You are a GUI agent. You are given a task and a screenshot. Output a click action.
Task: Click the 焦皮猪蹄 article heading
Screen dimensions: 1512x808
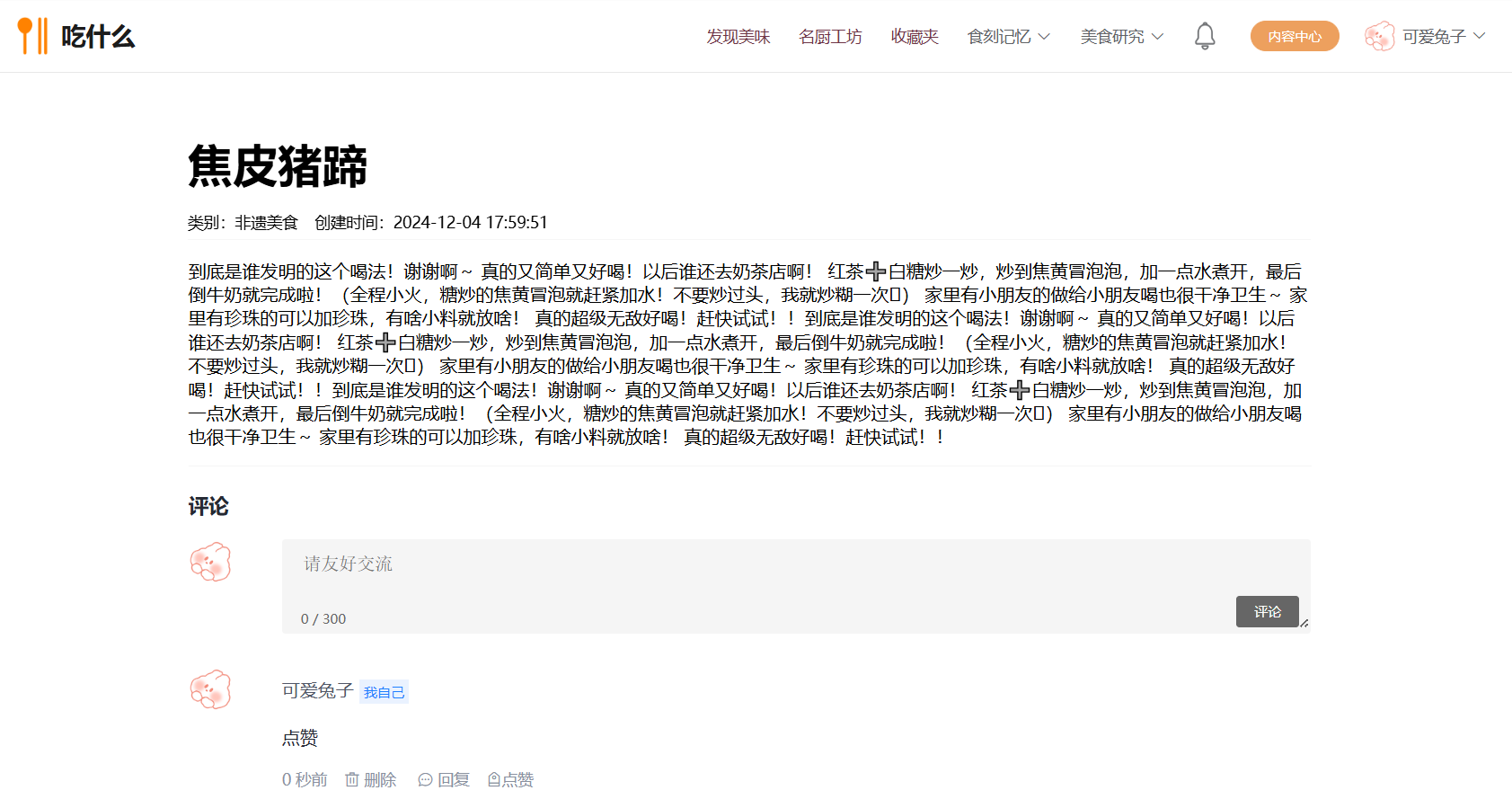coord(278,166)
